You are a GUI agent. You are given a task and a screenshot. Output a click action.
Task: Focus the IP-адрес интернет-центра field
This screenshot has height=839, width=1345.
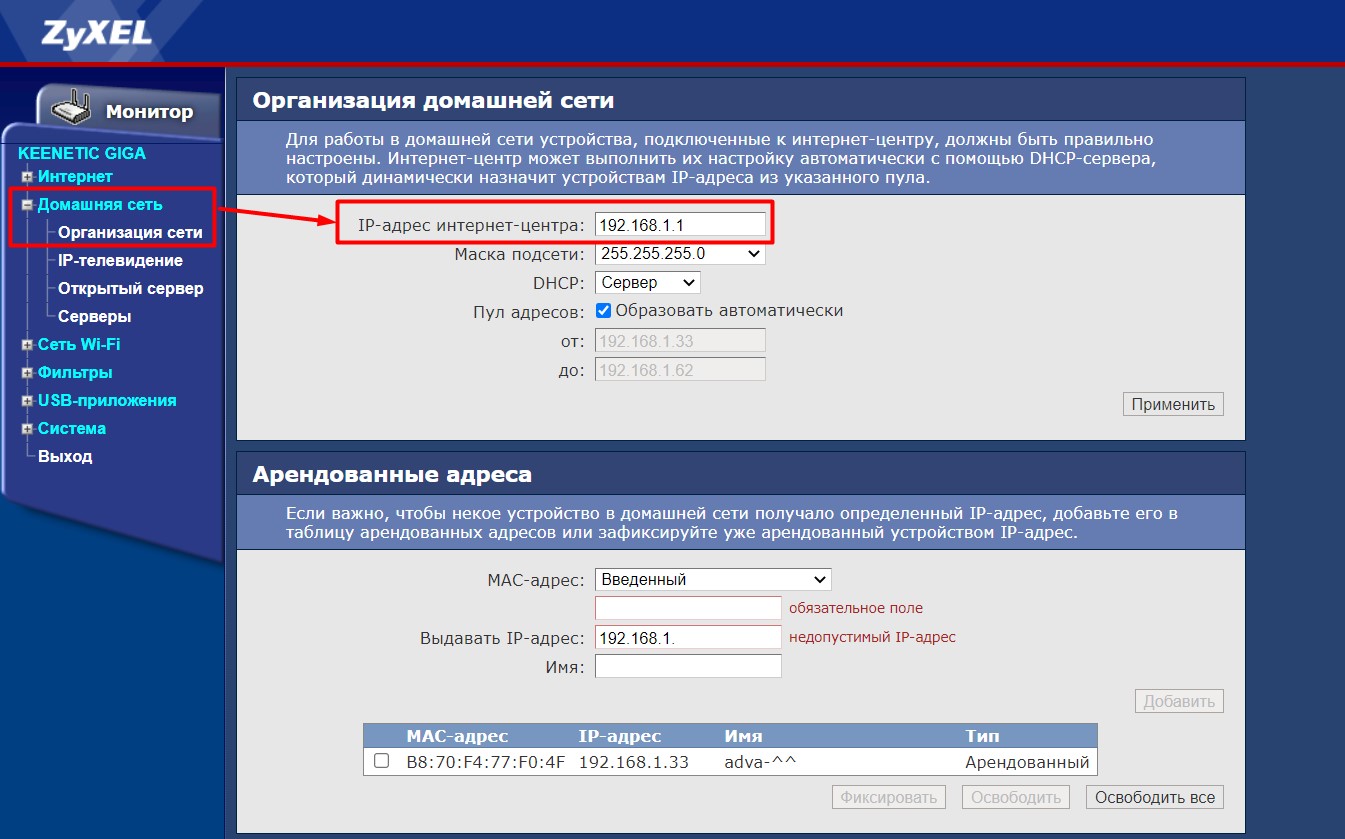(680, 225)
